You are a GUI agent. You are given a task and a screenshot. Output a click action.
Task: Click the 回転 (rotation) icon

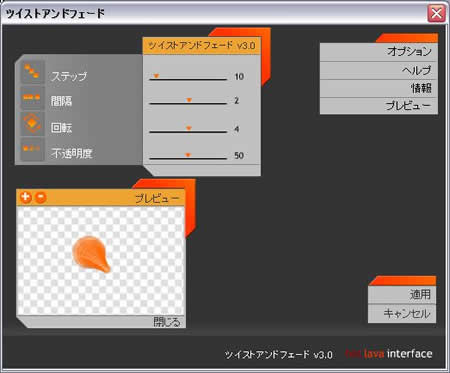point(32,123)
